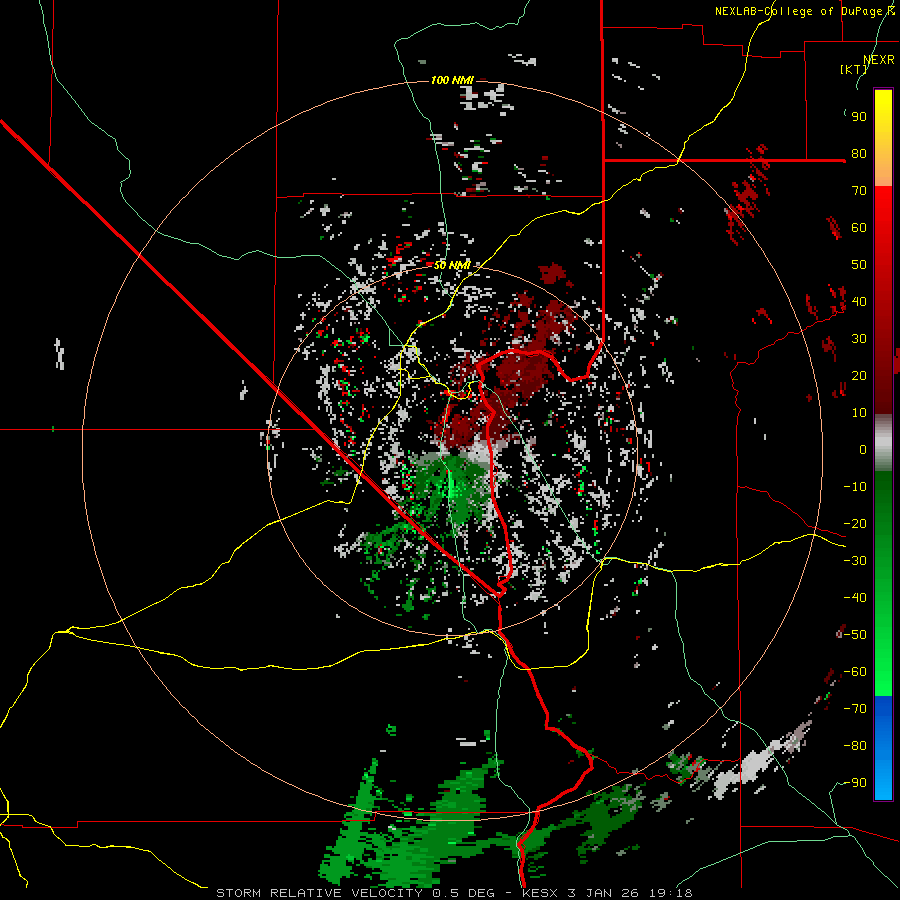Click the positive 10 label on velocity scale
Screen dimensions: 900x900
point(859,413)
